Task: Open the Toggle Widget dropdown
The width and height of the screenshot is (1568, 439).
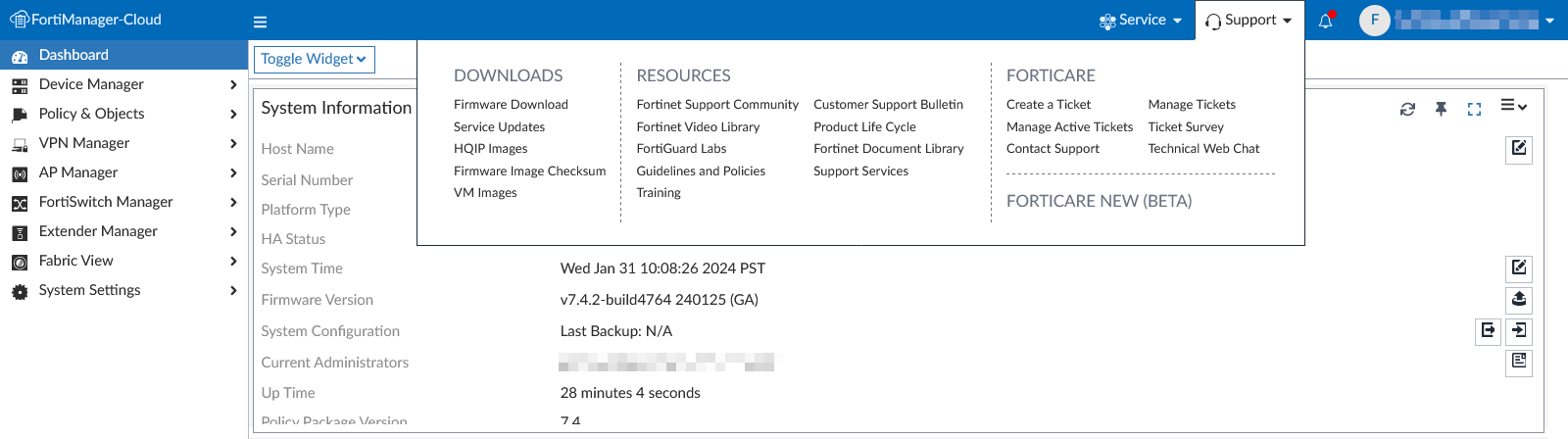Action: (314, 59)
